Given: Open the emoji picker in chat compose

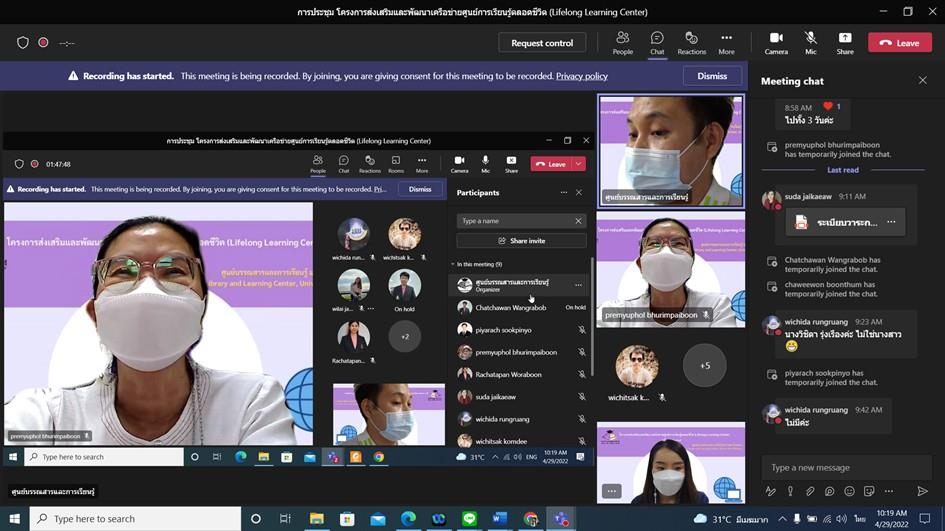Looking at the screenshot, I should click(x=849, y=491).
